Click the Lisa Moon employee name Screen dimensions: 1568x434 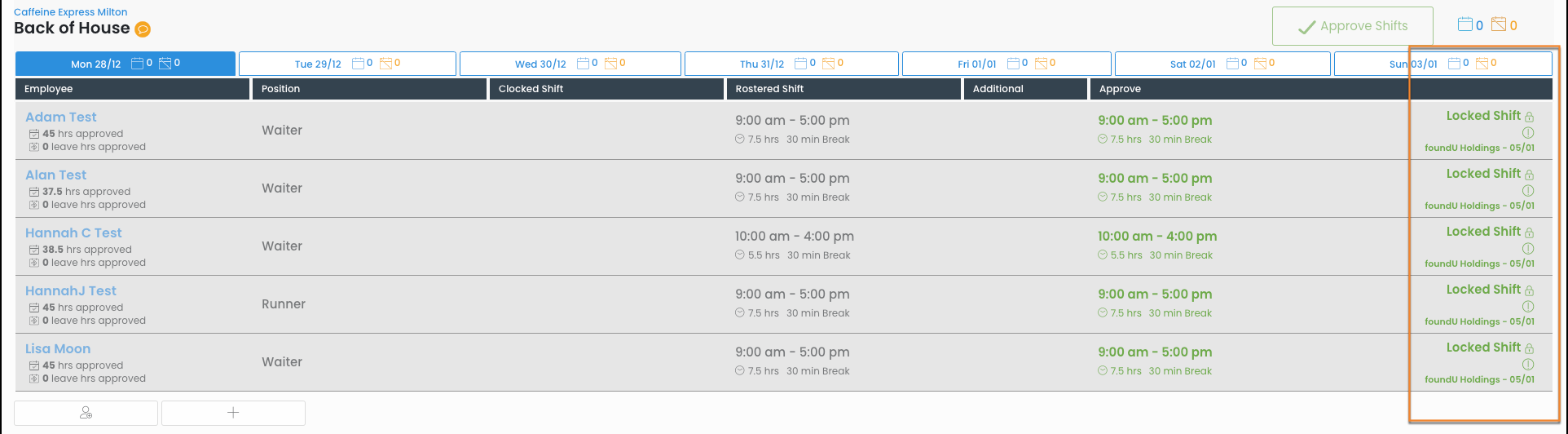tap(58, 349)
